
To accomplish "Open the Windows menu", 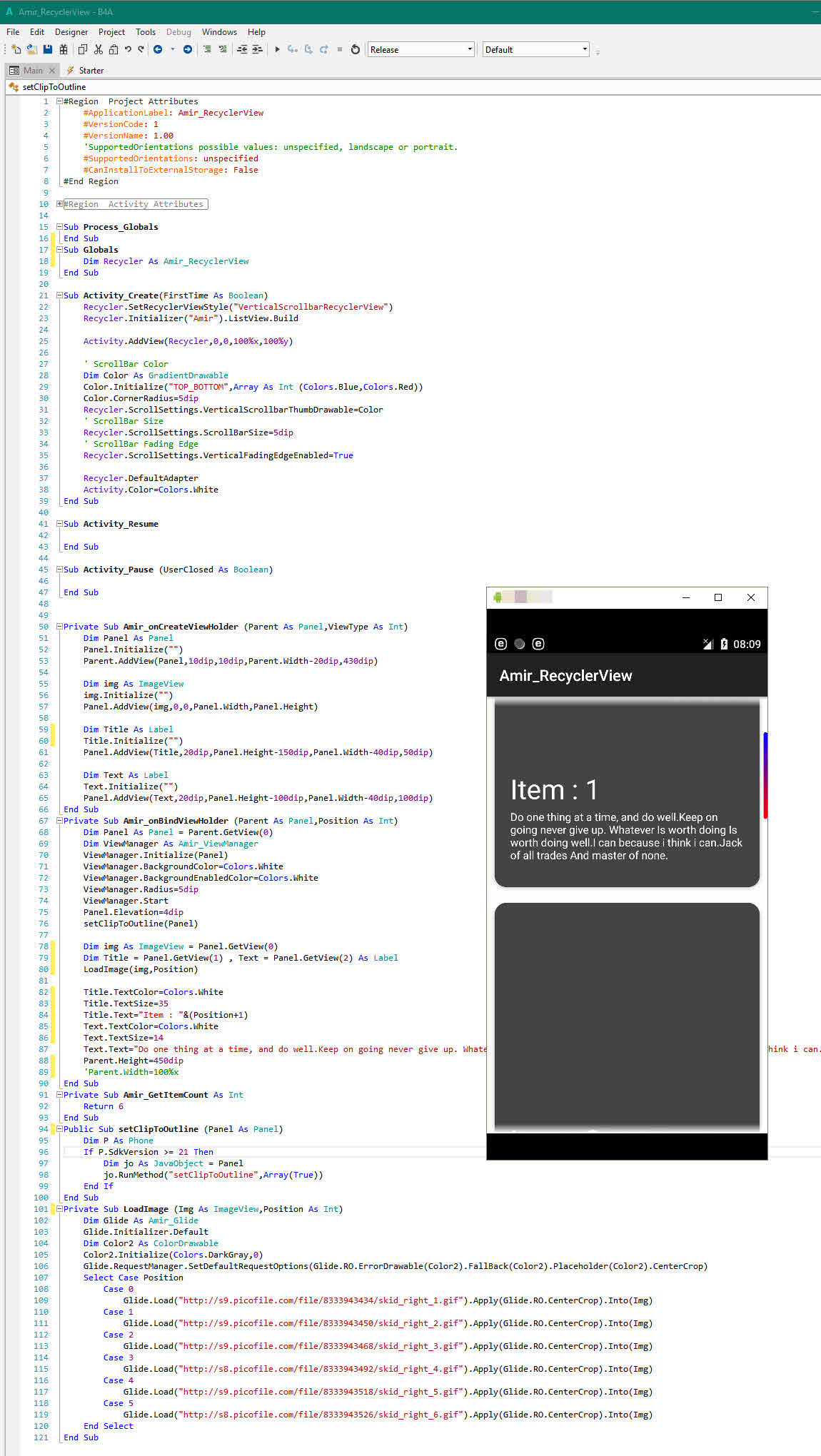I will [219, 32].
